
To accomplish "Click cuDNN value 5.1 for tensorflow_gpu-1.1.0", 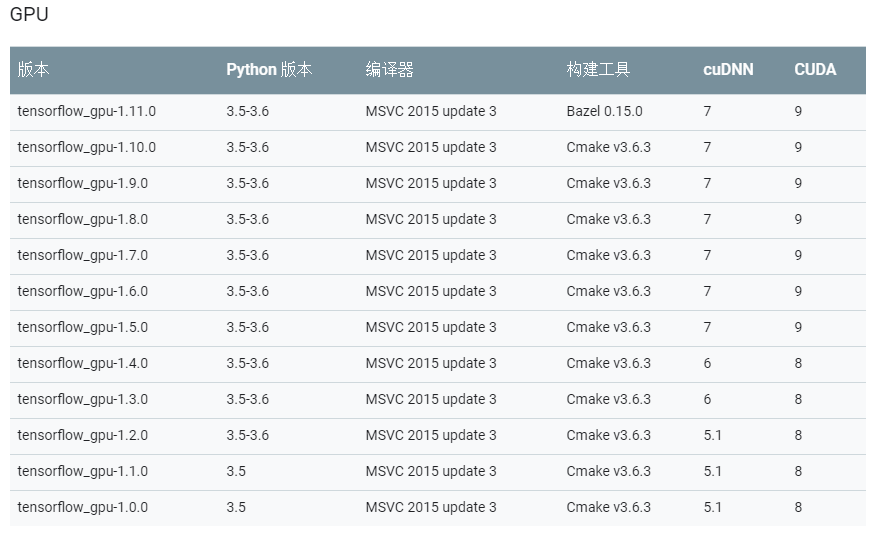I will click(x=713, y=471).
